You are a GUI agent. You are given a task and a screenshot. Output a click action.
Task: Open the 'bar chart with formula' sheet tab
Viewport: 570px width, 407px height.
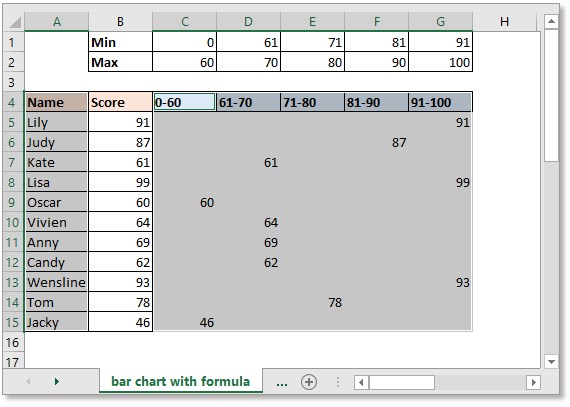point(181,381)
